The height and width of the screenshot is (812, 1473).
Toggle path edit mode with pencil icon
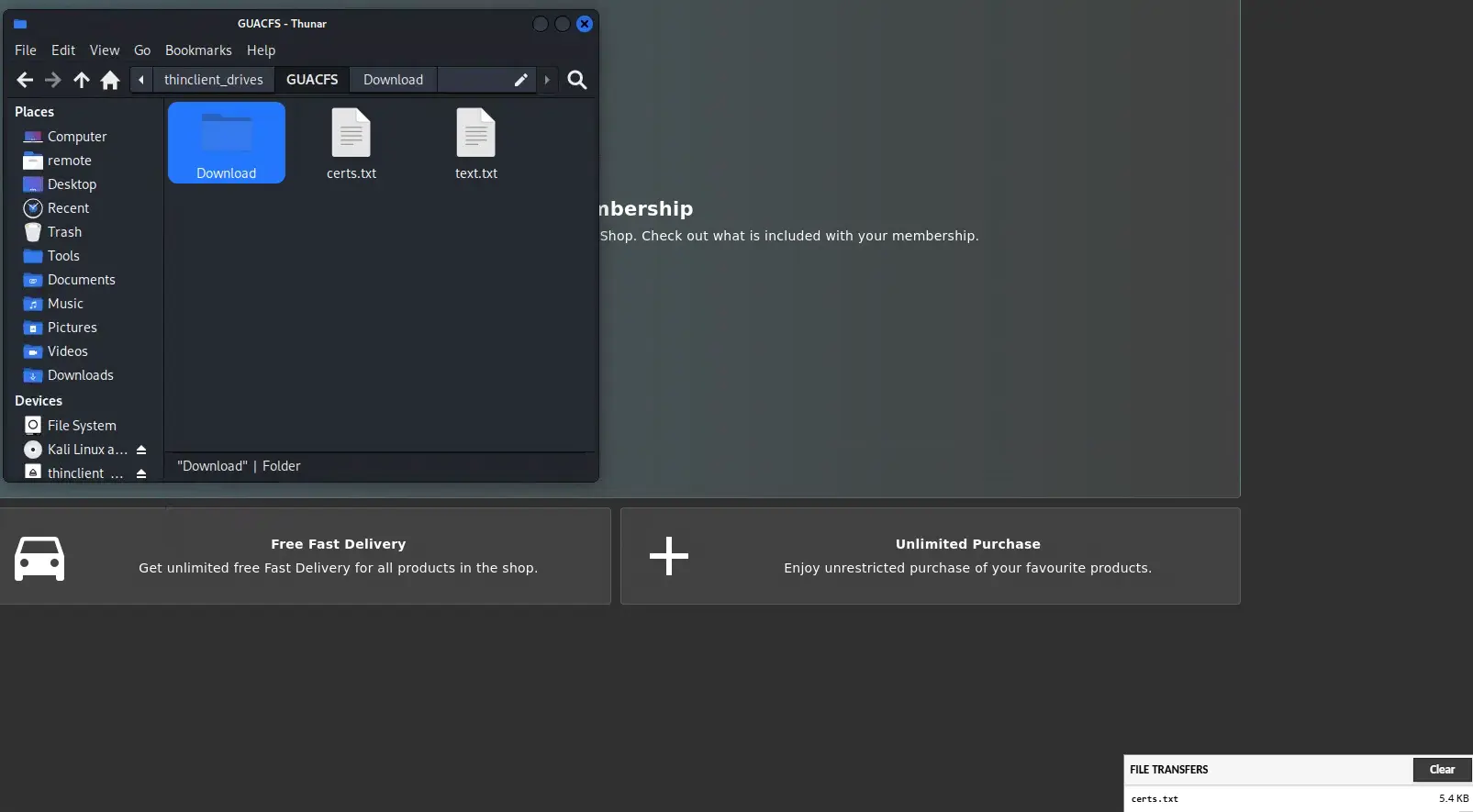(x=520, y=80)
